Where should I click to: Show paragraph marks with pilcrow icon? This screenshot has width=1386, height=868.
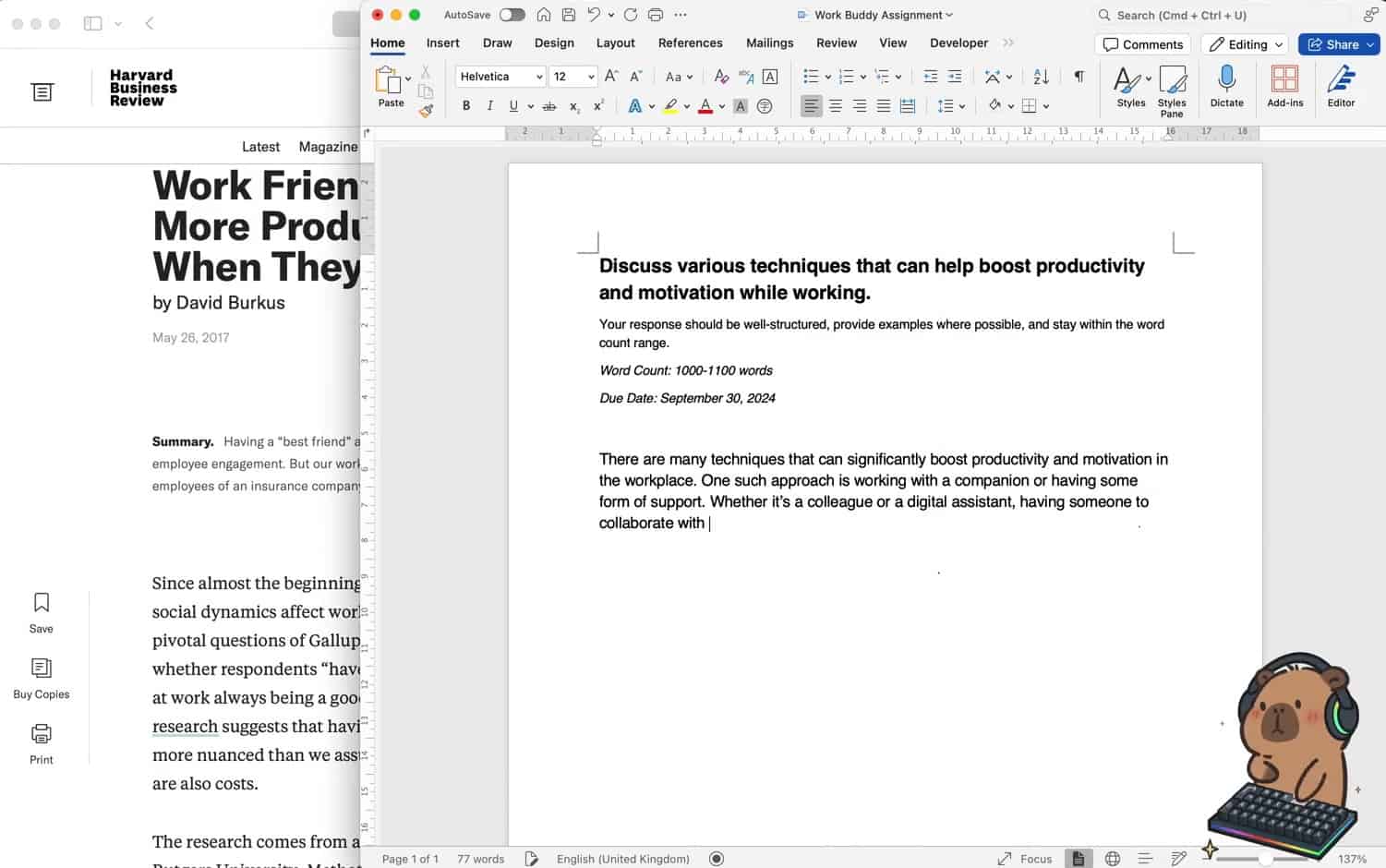[1079, 77]
